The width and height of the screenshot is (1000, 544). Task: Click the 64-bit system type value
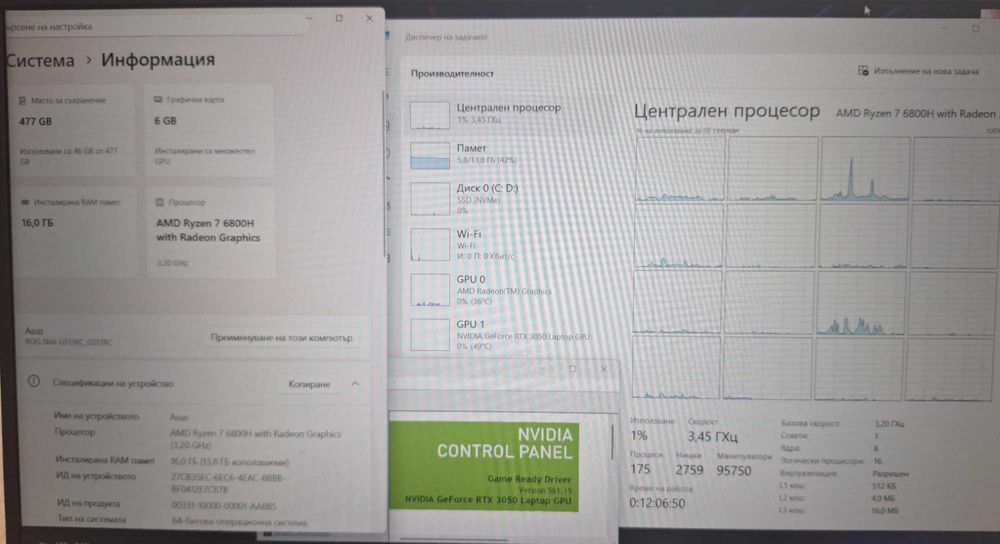pyautogui.click(x=240, y=522)
